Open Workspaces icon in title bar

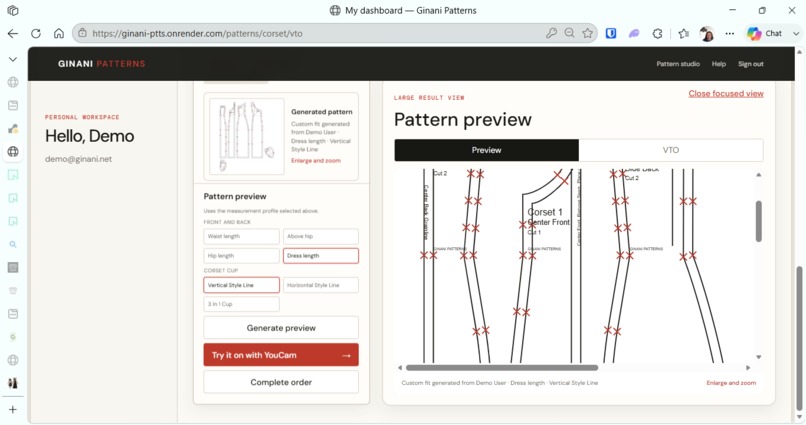pos(13,10)
